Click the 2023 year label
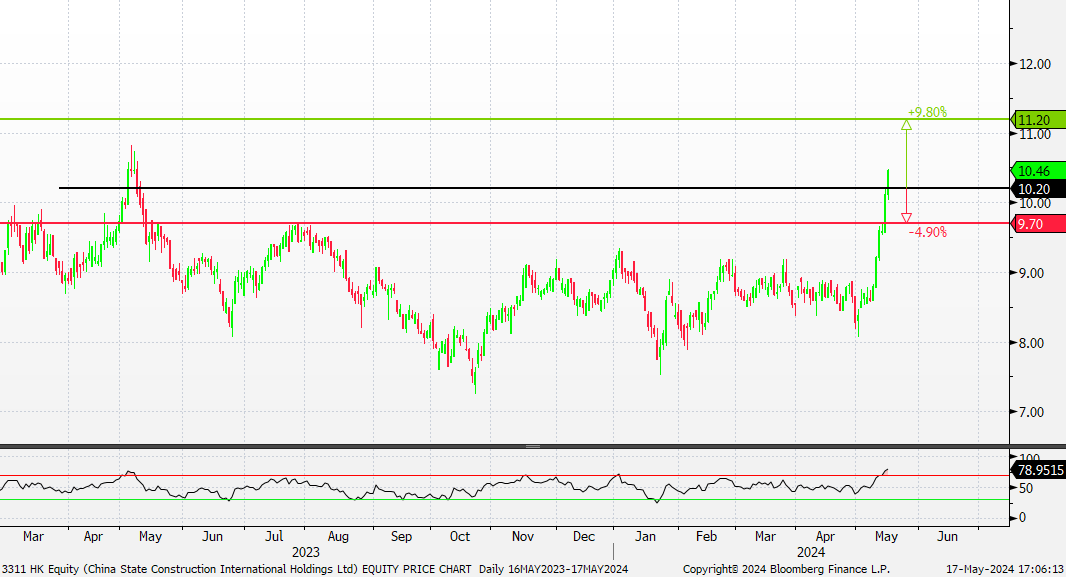The width and height of the screenshot is (1066, 577). pyautogui.click(x=305, y=553)
